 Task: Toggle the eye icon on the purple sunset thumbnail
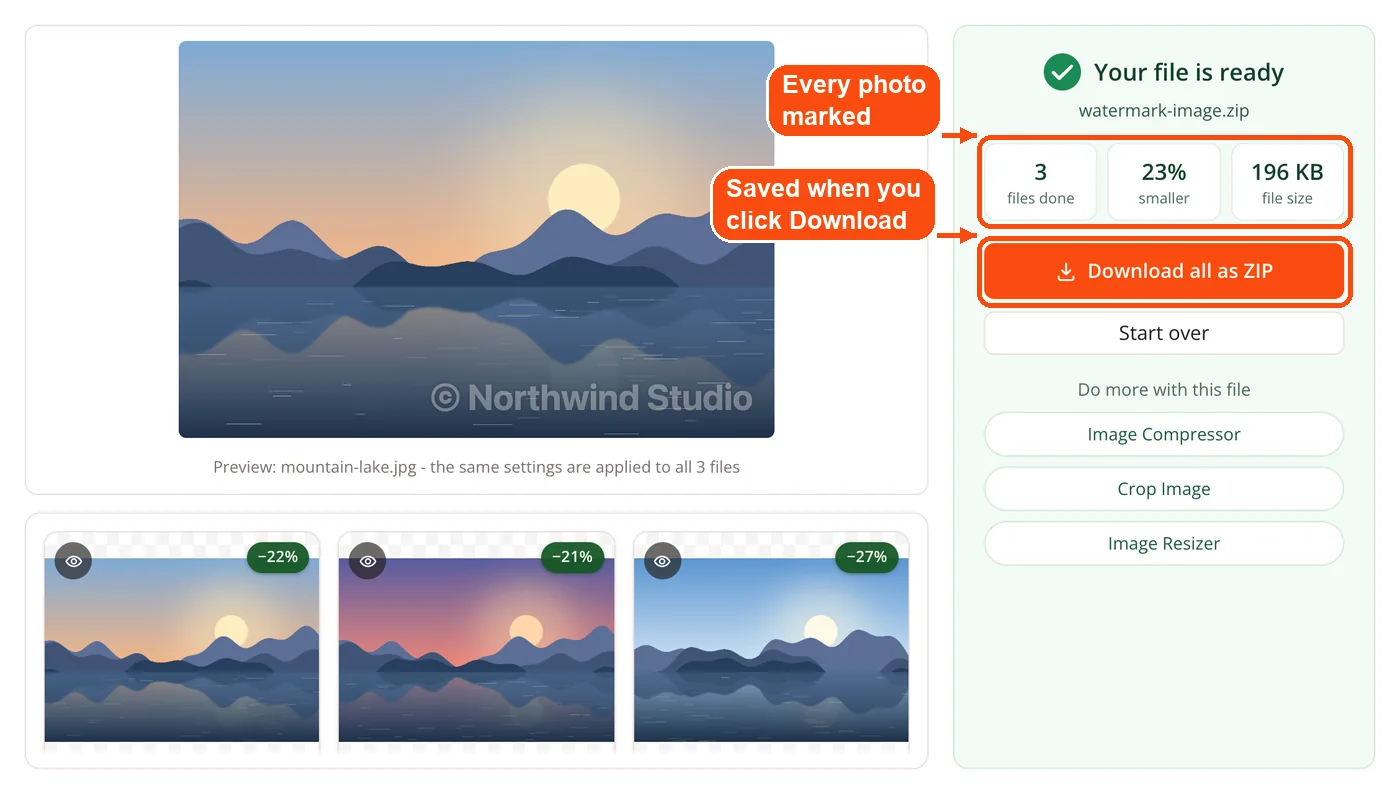(367, 561)
